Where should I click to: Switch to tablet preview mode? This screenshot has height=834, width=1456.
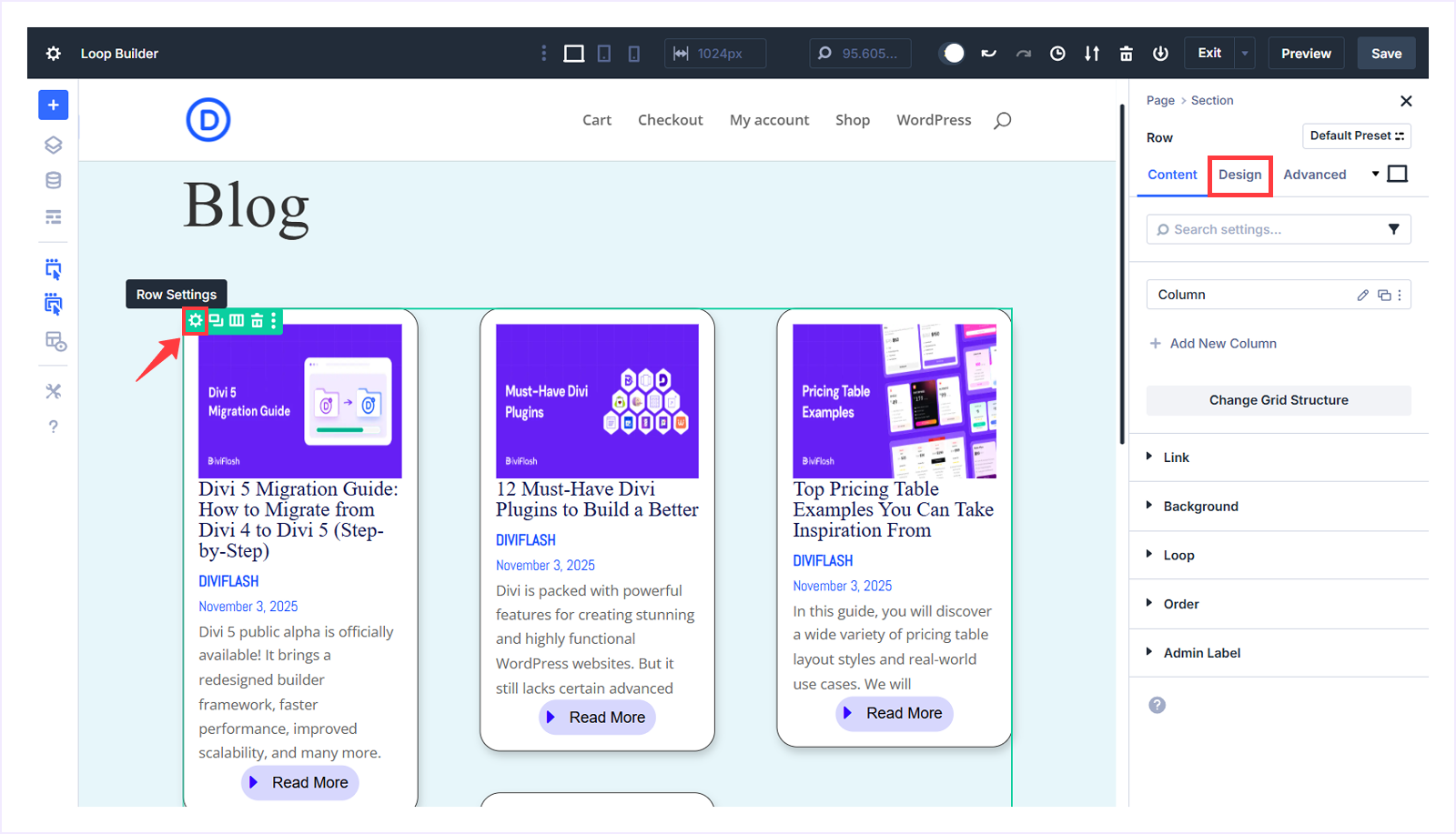[603, 53]
